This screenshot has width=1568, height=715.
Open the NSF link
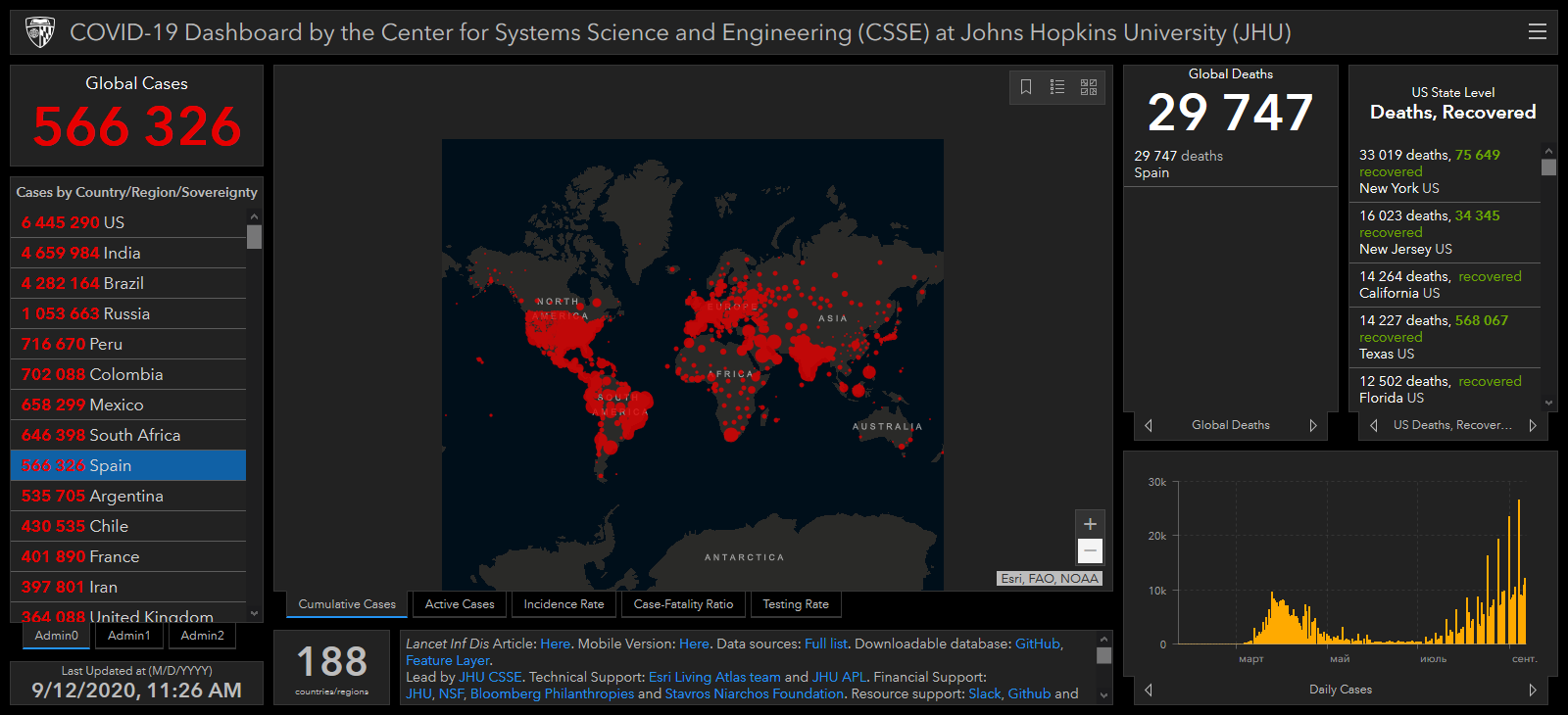[451, 693]
